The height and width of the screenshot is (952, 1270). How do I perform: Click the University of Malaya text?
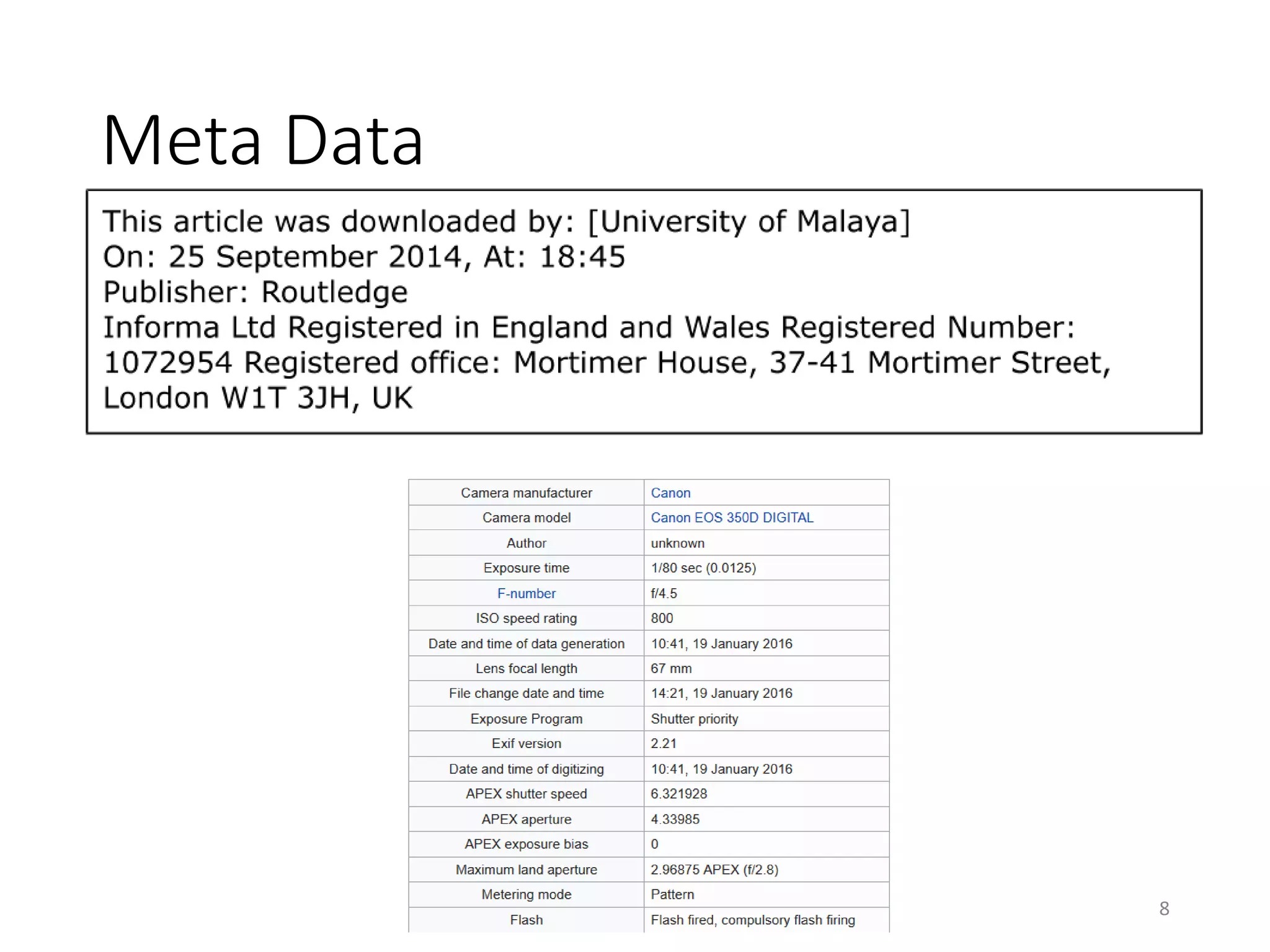pyautogui.click(x=748, y=221)
